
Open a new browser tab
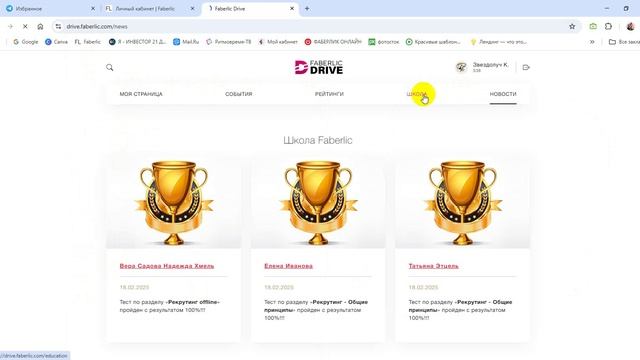307,9
